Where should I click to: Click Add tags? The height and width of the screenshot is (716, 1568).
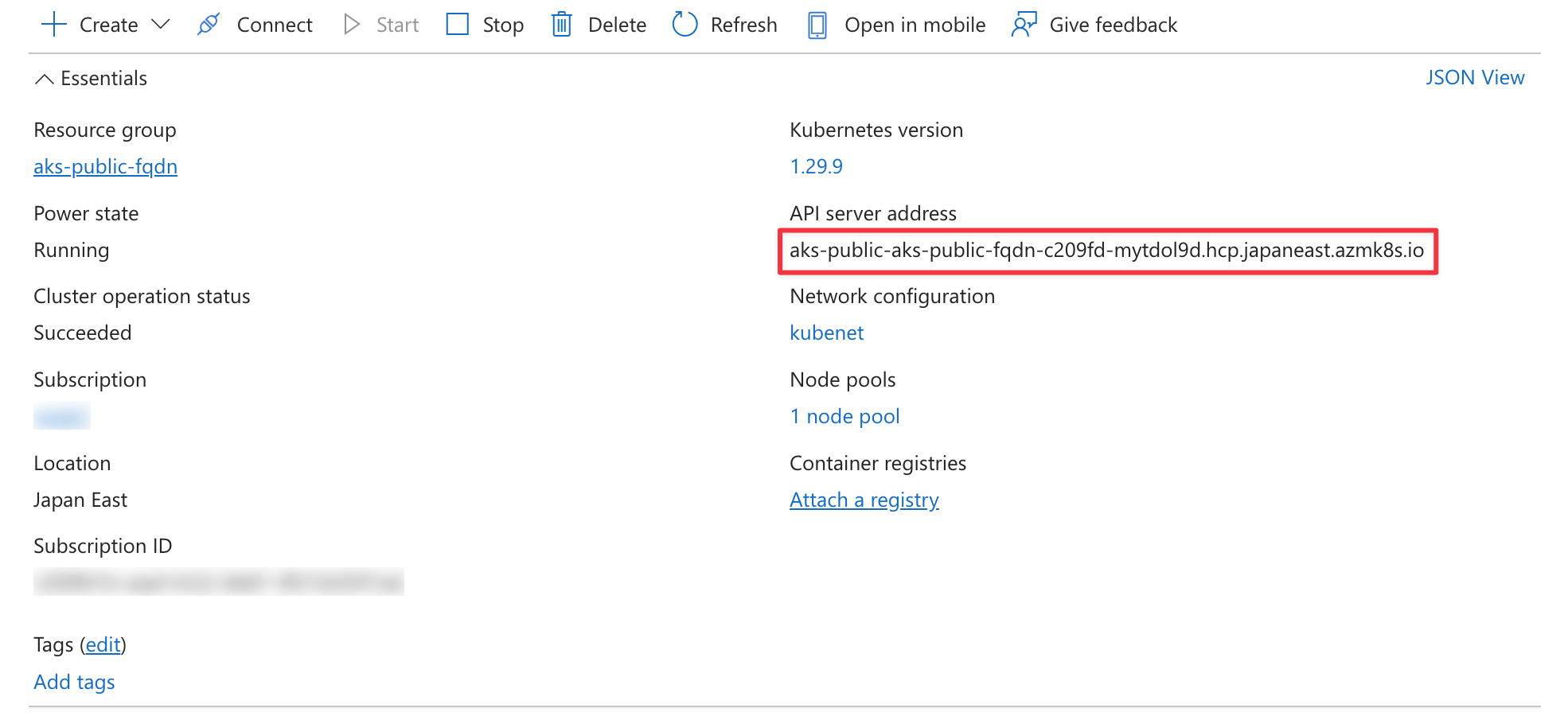[74, 682]
